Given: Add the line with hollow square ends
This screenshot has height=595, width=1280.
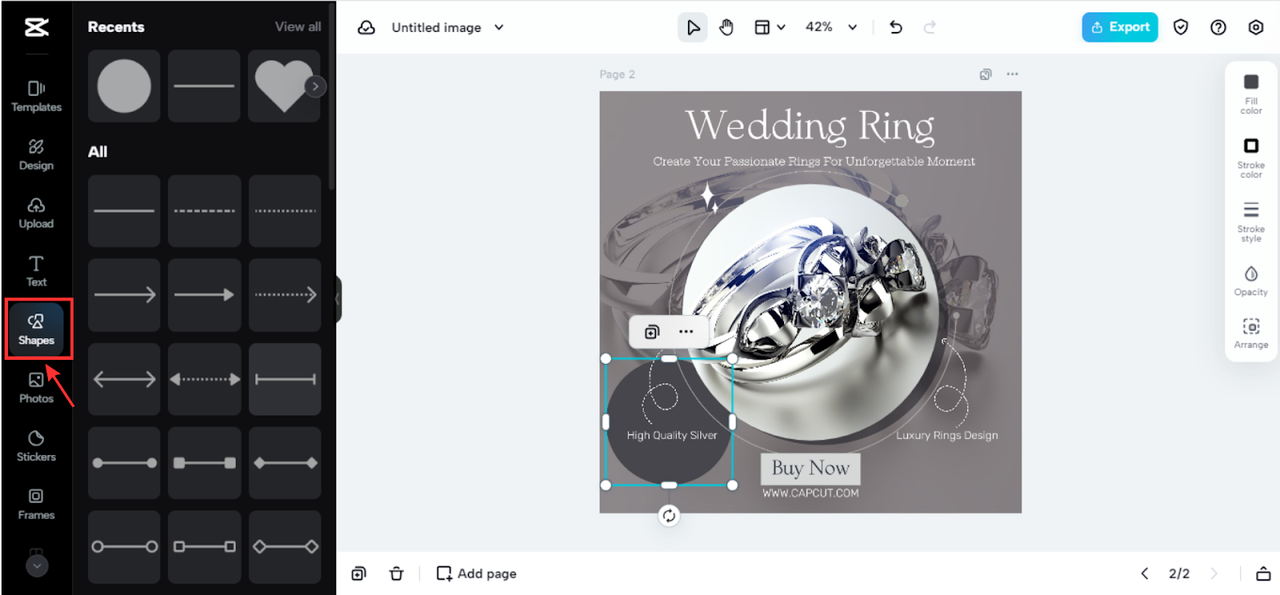Looking at the screenshot, I should (204, 547).
